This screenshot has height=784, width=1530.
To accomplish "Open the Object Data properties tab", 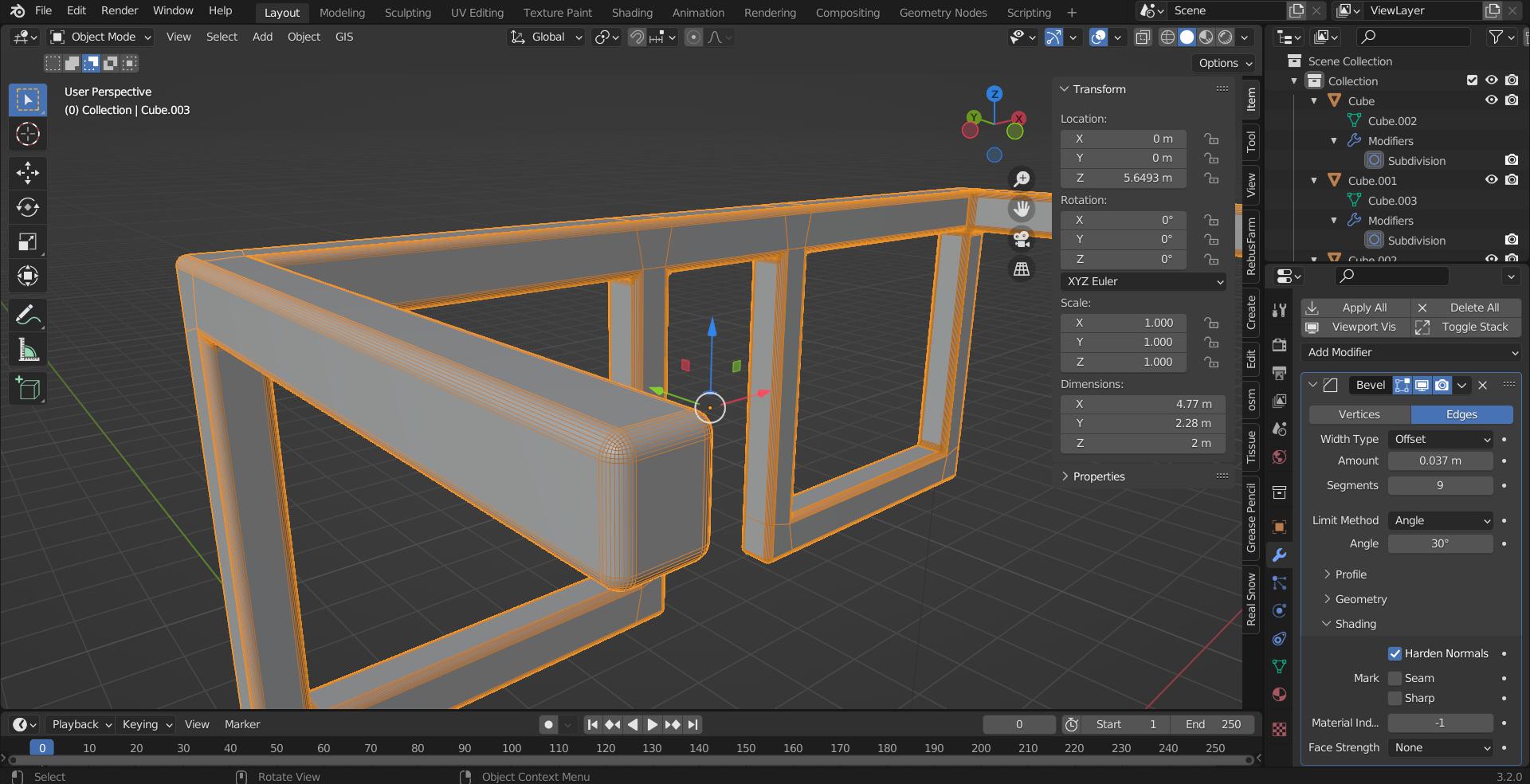I will pos(1279,666).
